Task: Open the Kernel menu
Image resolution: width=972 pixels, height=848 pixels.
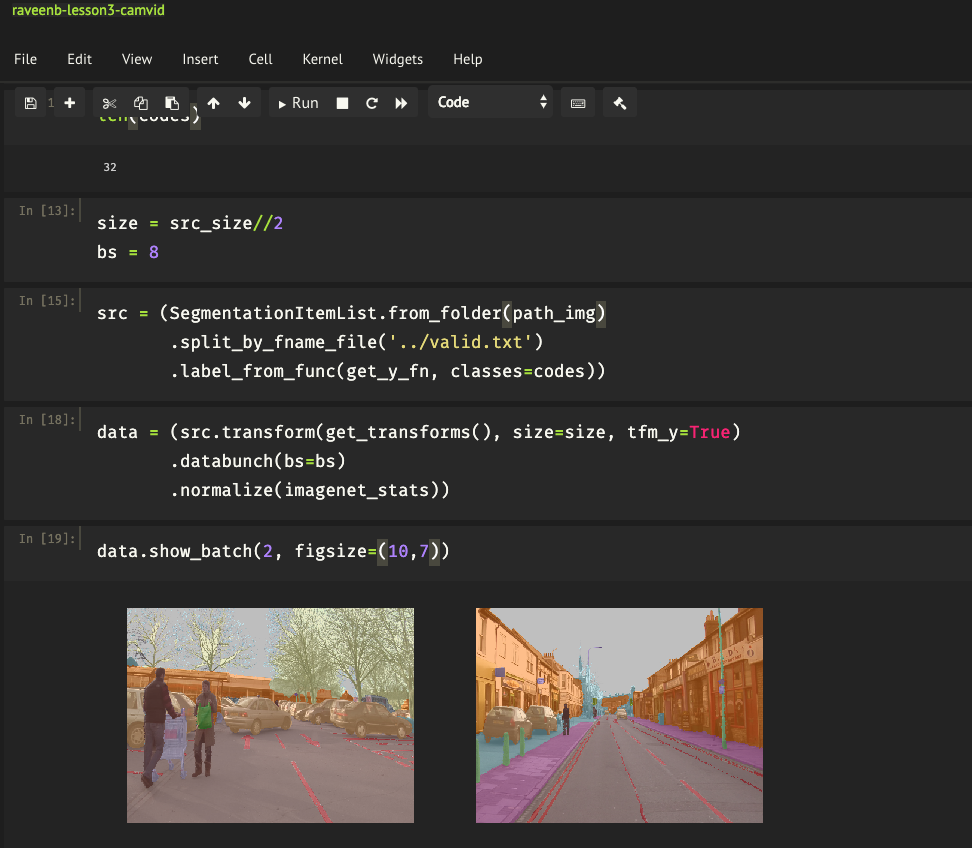Action: pos(322,59)
